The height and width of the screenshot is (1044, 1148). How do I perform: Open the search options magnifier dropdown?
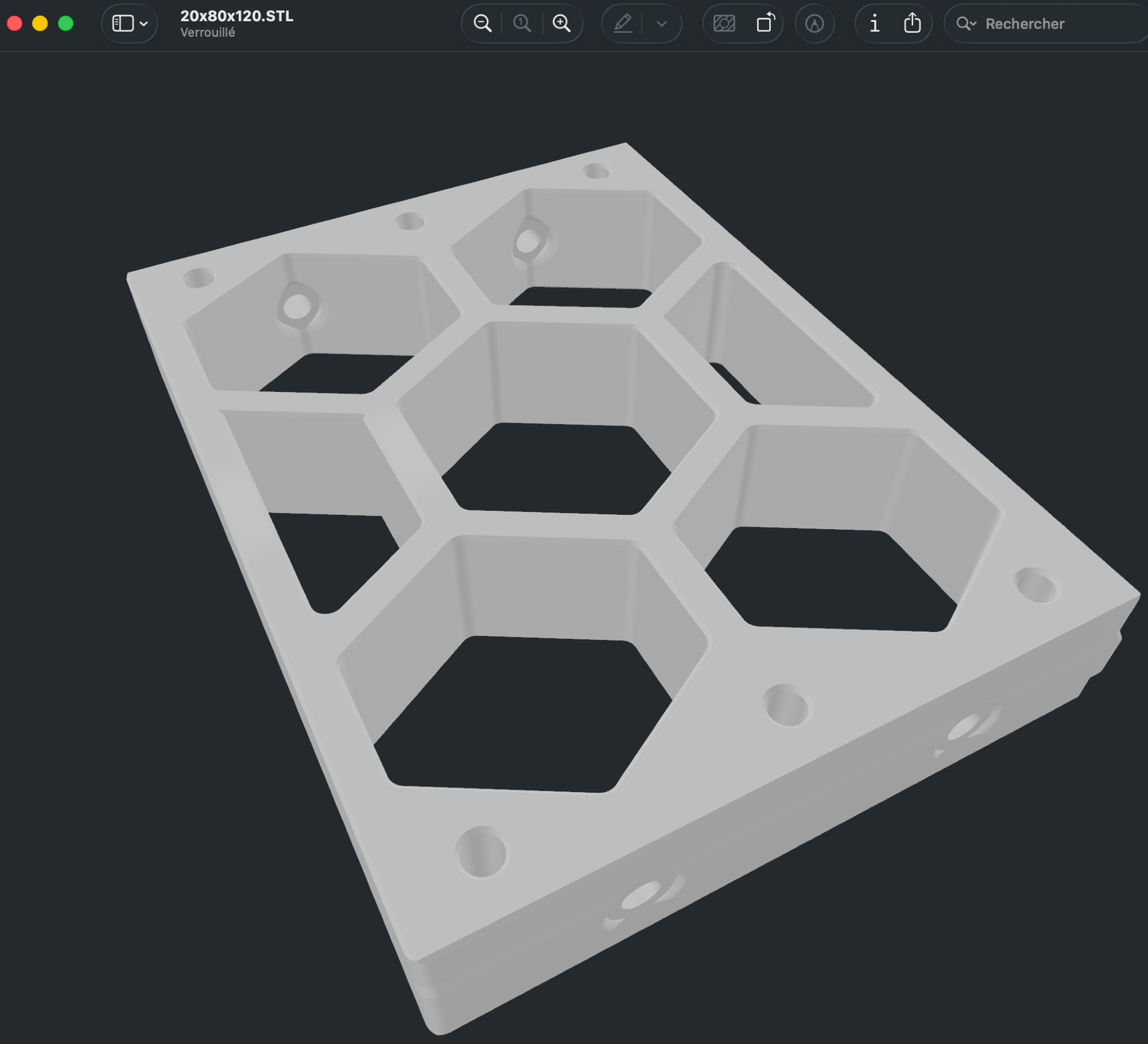[966, 24]
